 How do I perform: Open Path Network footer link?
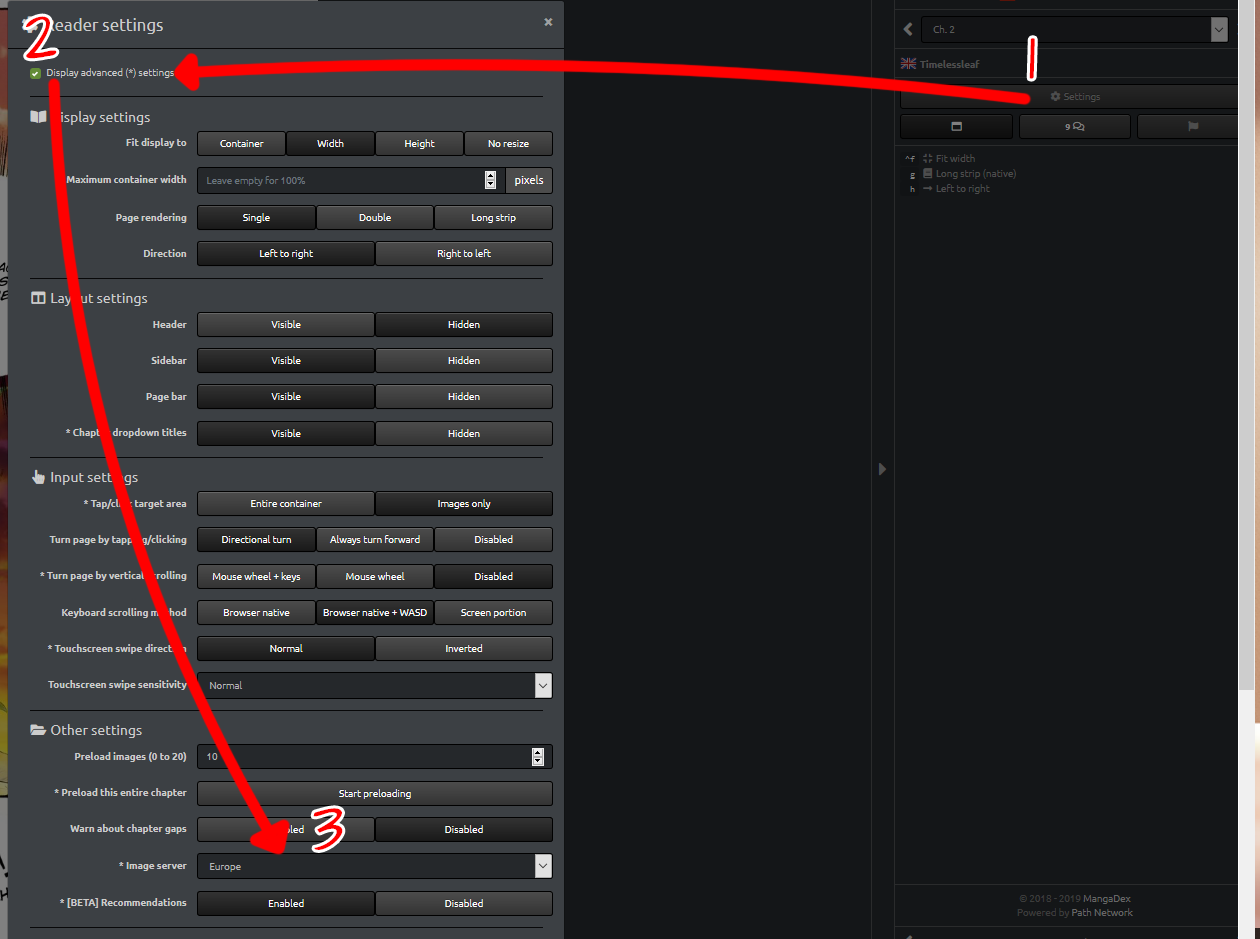click(1102, 912)
